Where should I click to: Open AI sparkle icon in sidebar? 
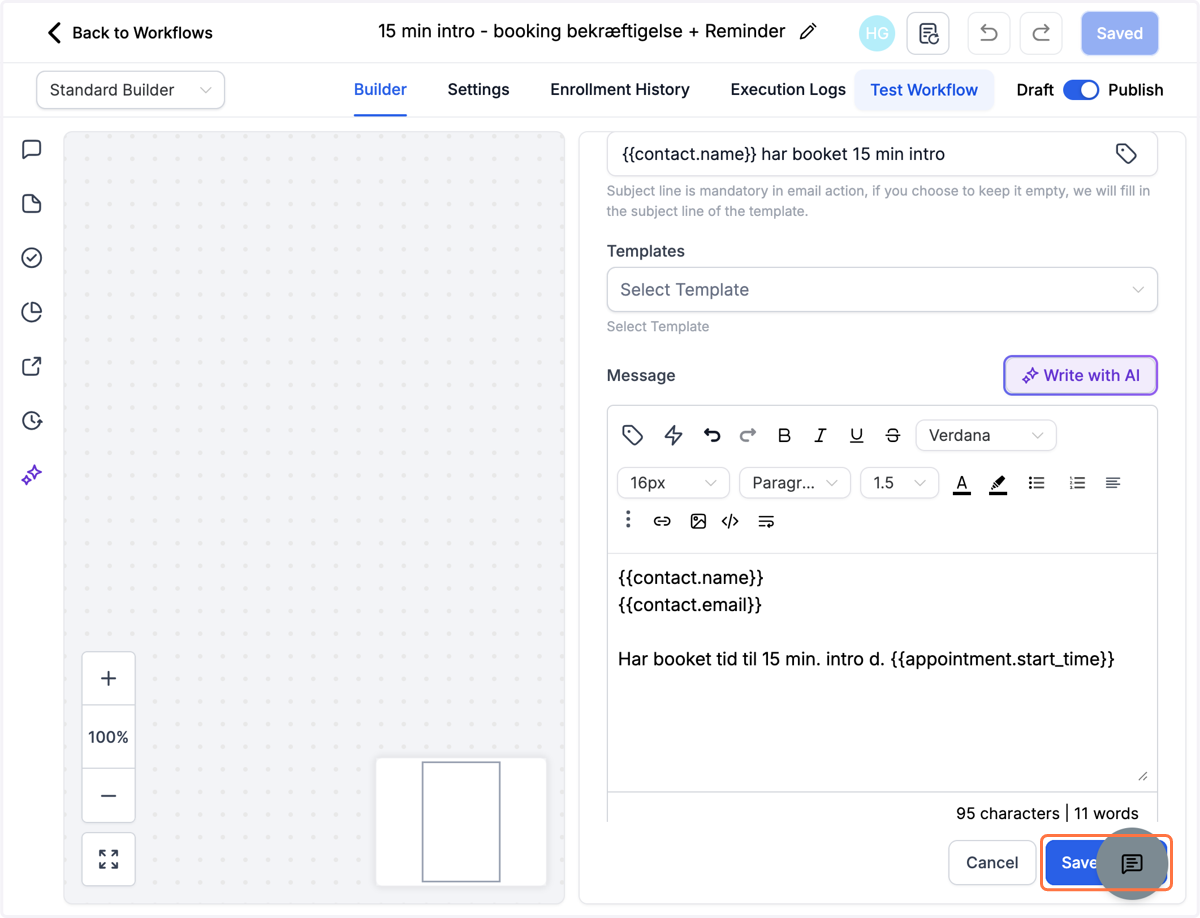point(32,474)
